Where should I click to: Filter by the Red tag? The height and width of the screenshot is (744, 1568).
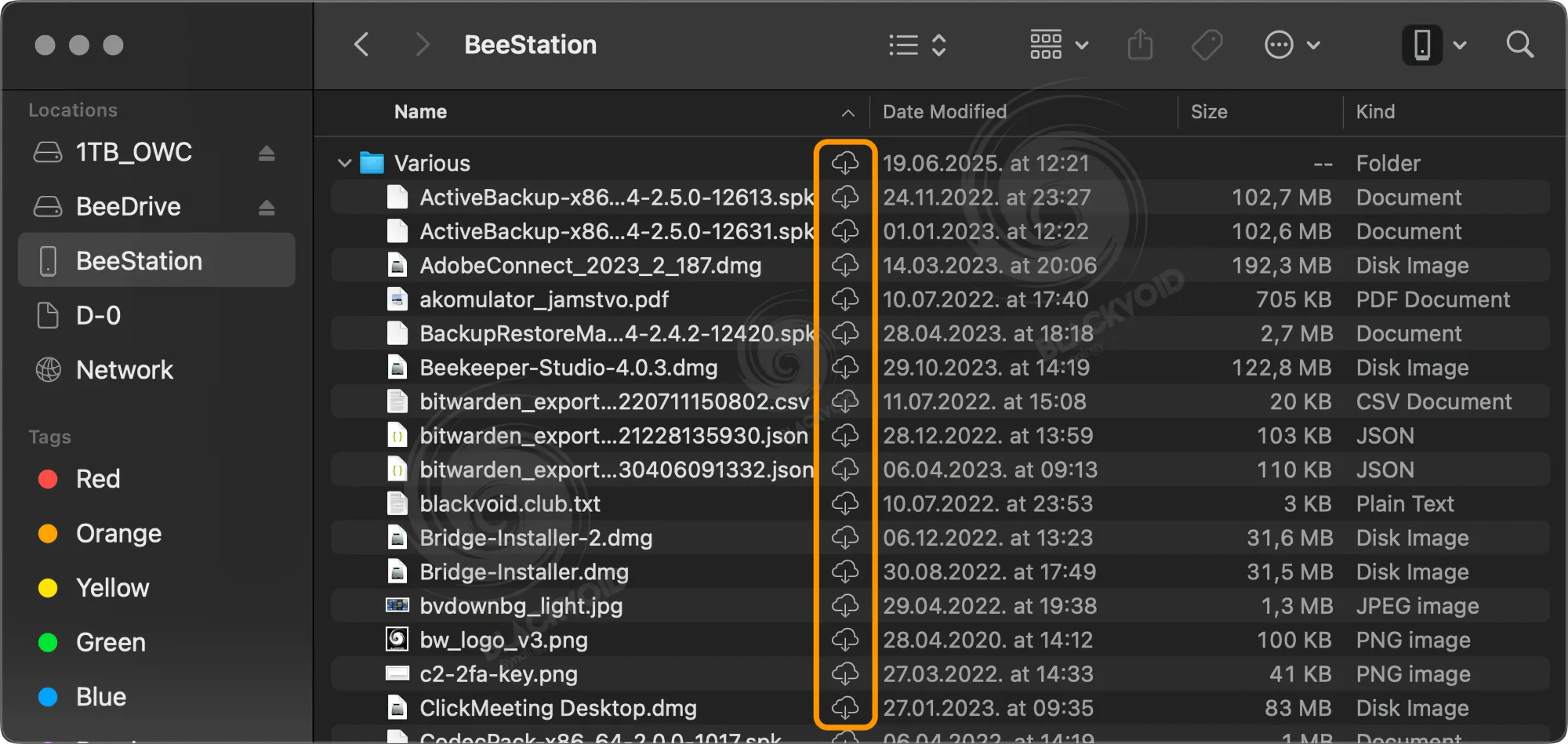(x=156, y=478)
